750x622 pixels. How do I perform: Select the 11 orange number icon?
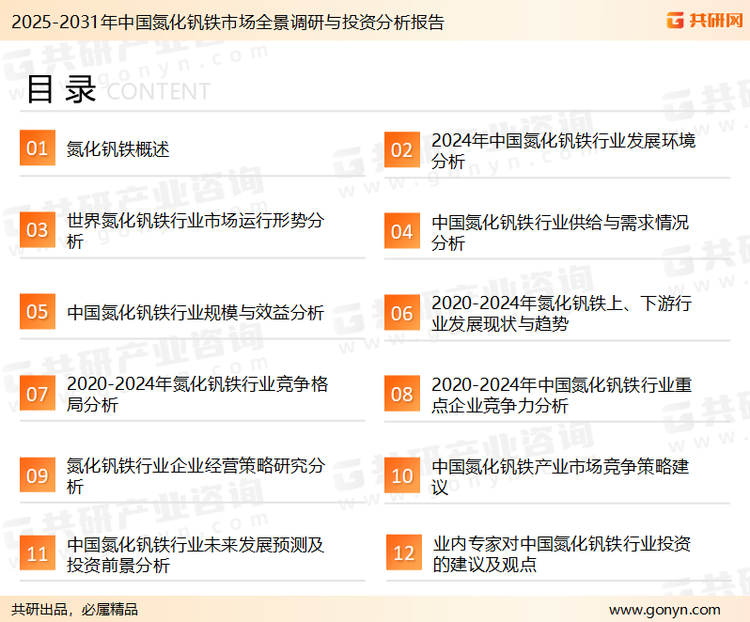click(x=37, y=554)
